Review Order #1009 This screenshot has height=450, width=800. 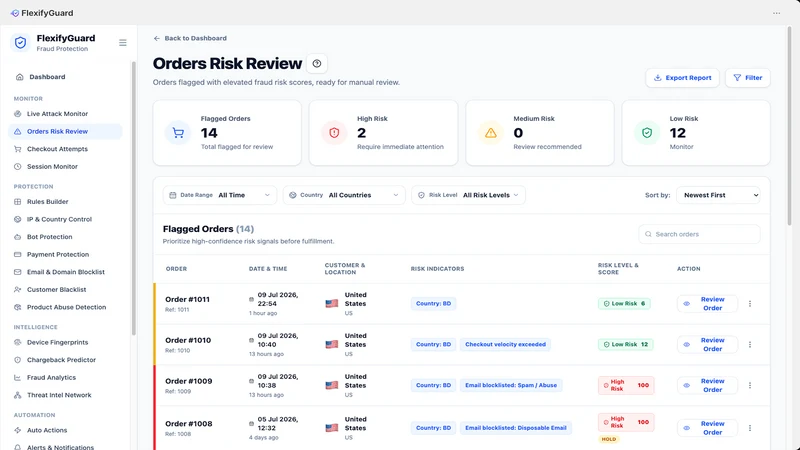tap(707, 385)
